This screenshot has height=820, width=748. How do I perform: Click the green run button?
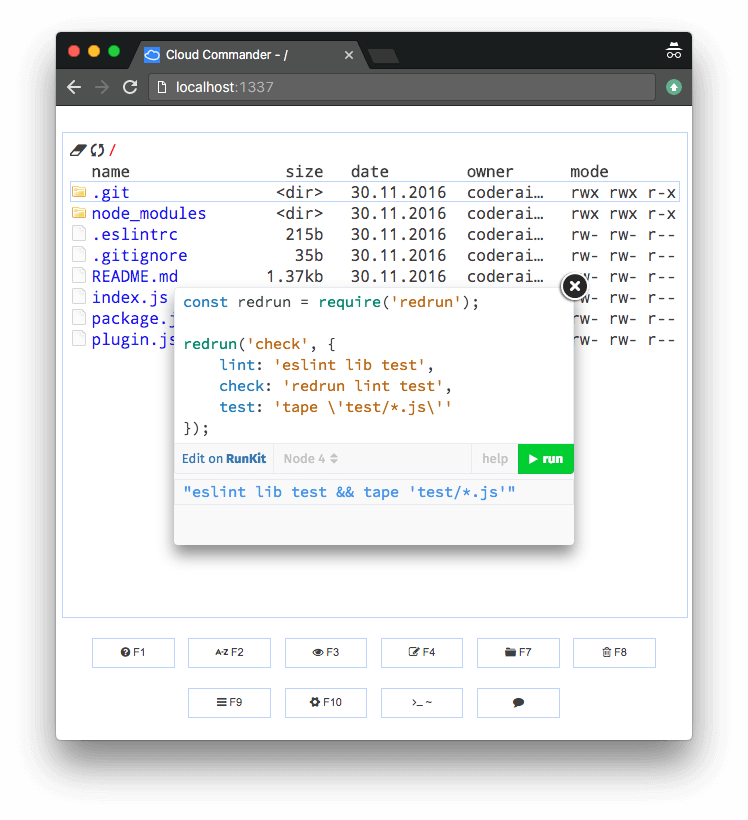point(546,459)
